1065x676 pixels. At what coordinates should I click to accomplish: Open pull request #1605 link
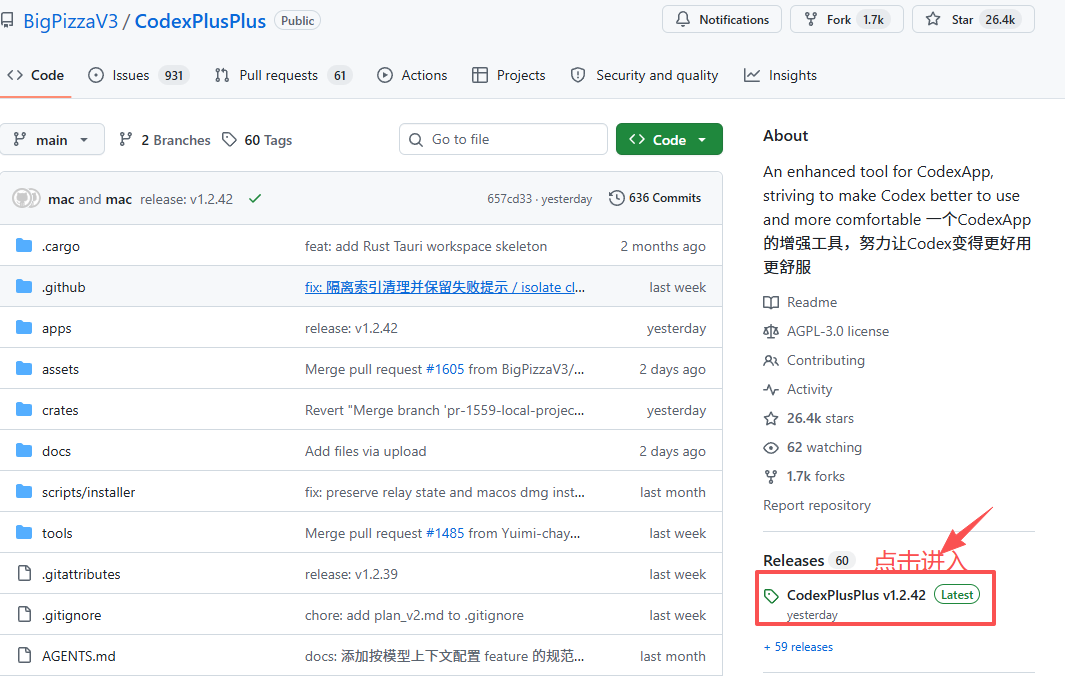point(445,369)
